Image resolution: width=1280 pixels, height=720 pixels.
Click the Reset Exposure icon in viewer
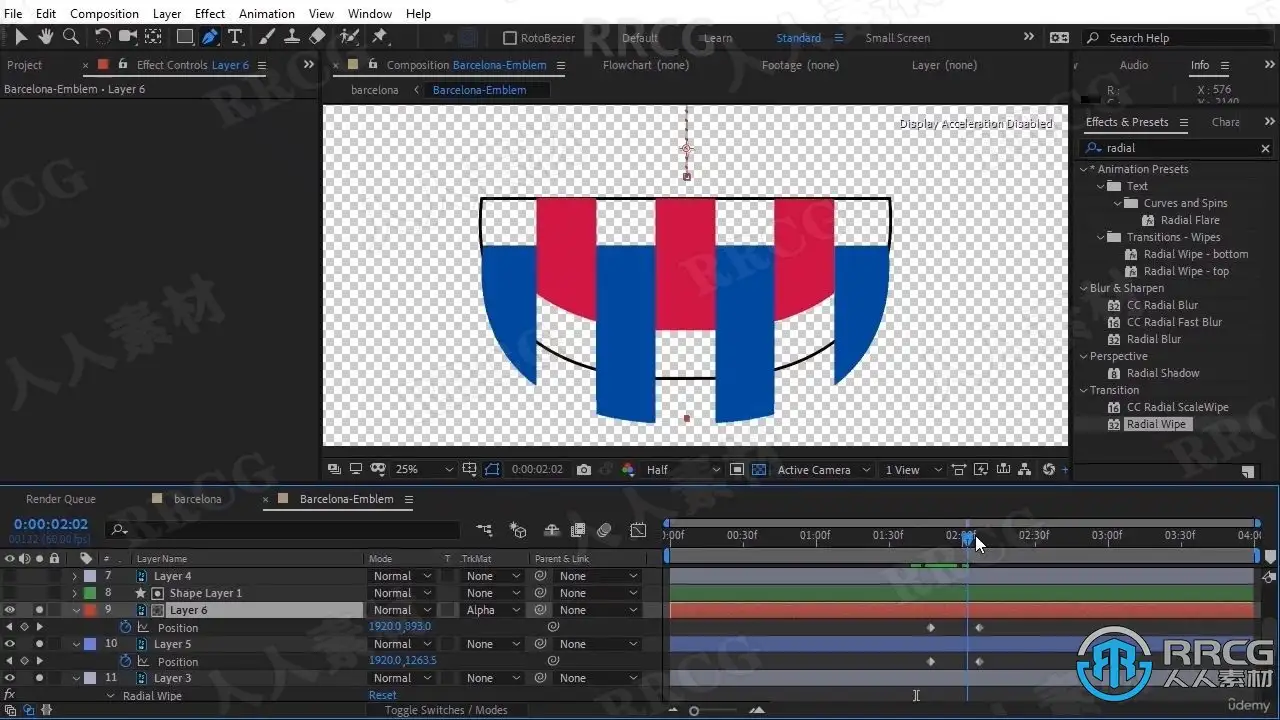(1049, 470)
